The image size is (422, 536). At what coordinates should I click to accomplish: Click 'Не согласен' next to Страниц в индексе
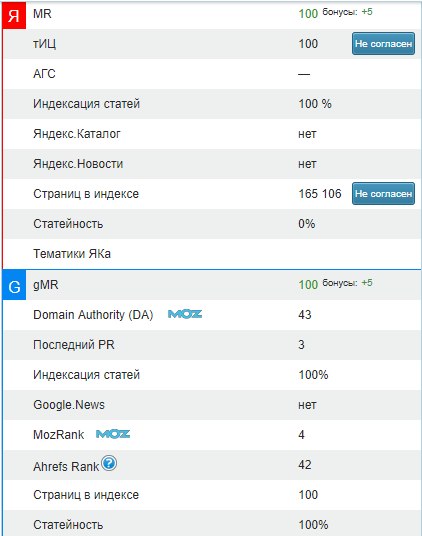coord(383,194)
